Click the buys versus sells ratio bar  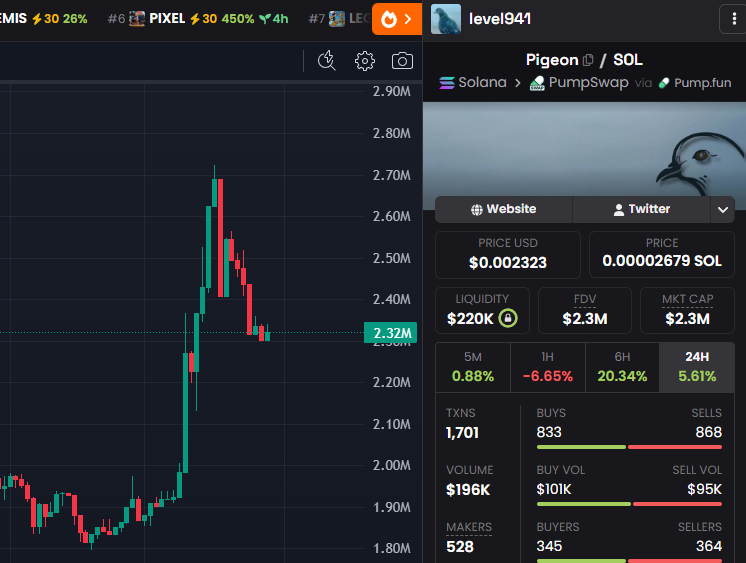[x=629, y=447]
